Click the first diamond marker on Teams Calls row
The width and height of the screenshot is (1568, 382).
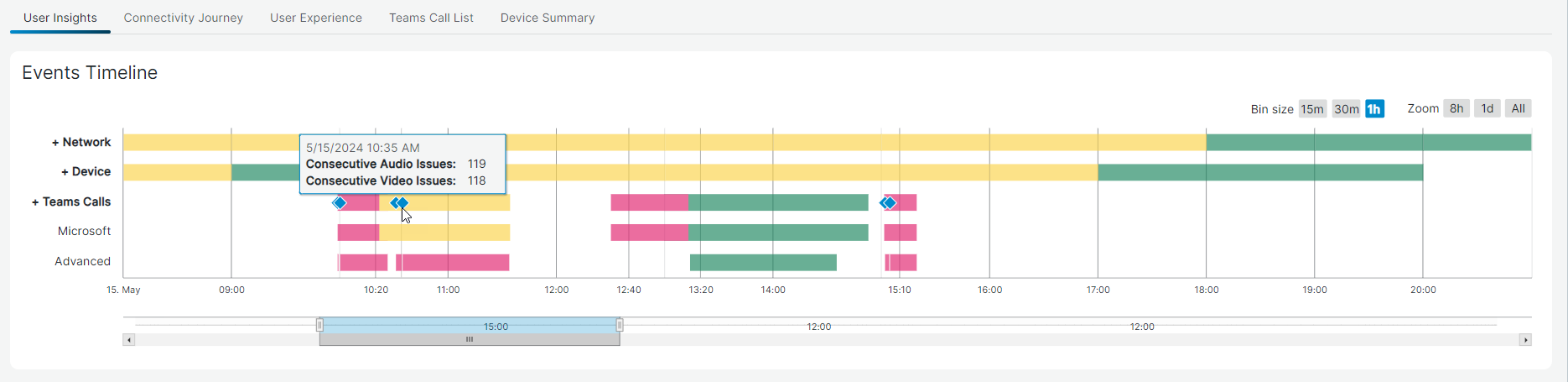point(340,202)
